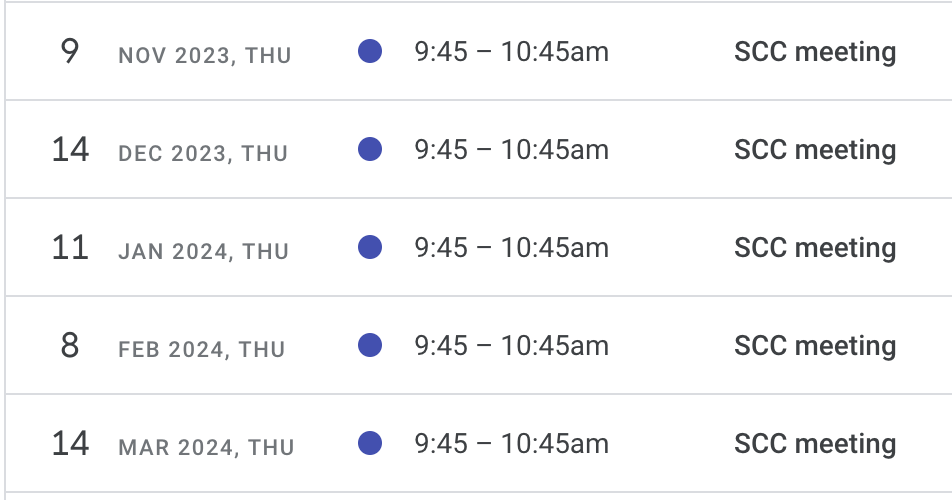
Task: Select date number 8 for February
Action: [70, 345]
